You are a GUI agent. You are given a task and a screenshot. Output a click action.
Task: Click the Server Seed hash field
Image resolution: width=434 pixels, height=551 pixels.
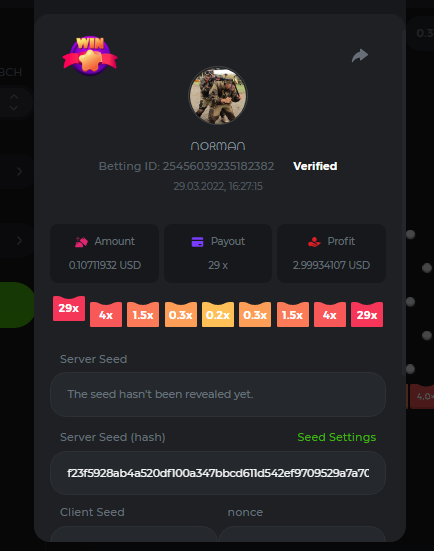point(218,473)
